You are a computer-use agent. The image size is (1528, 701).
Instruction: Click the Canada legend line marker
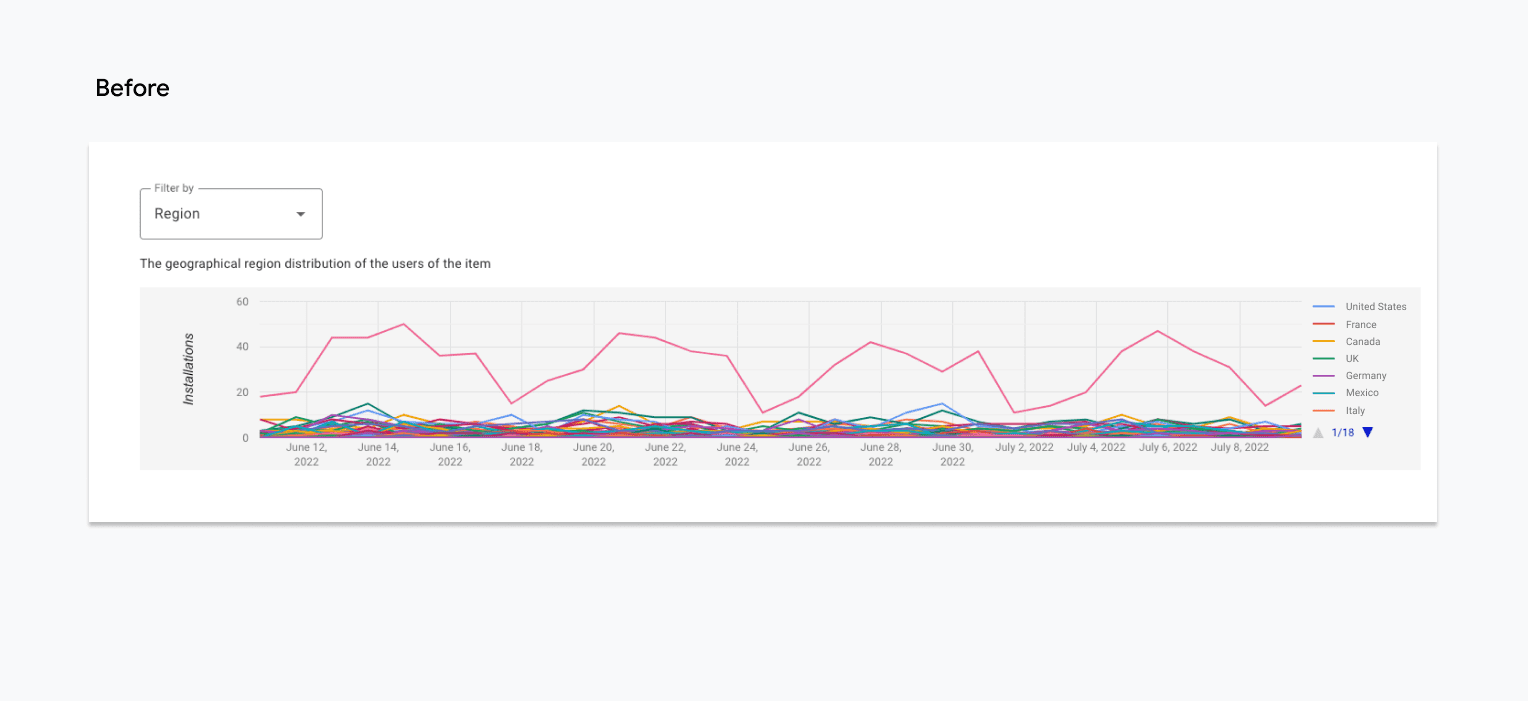(x=1322, y=341)
